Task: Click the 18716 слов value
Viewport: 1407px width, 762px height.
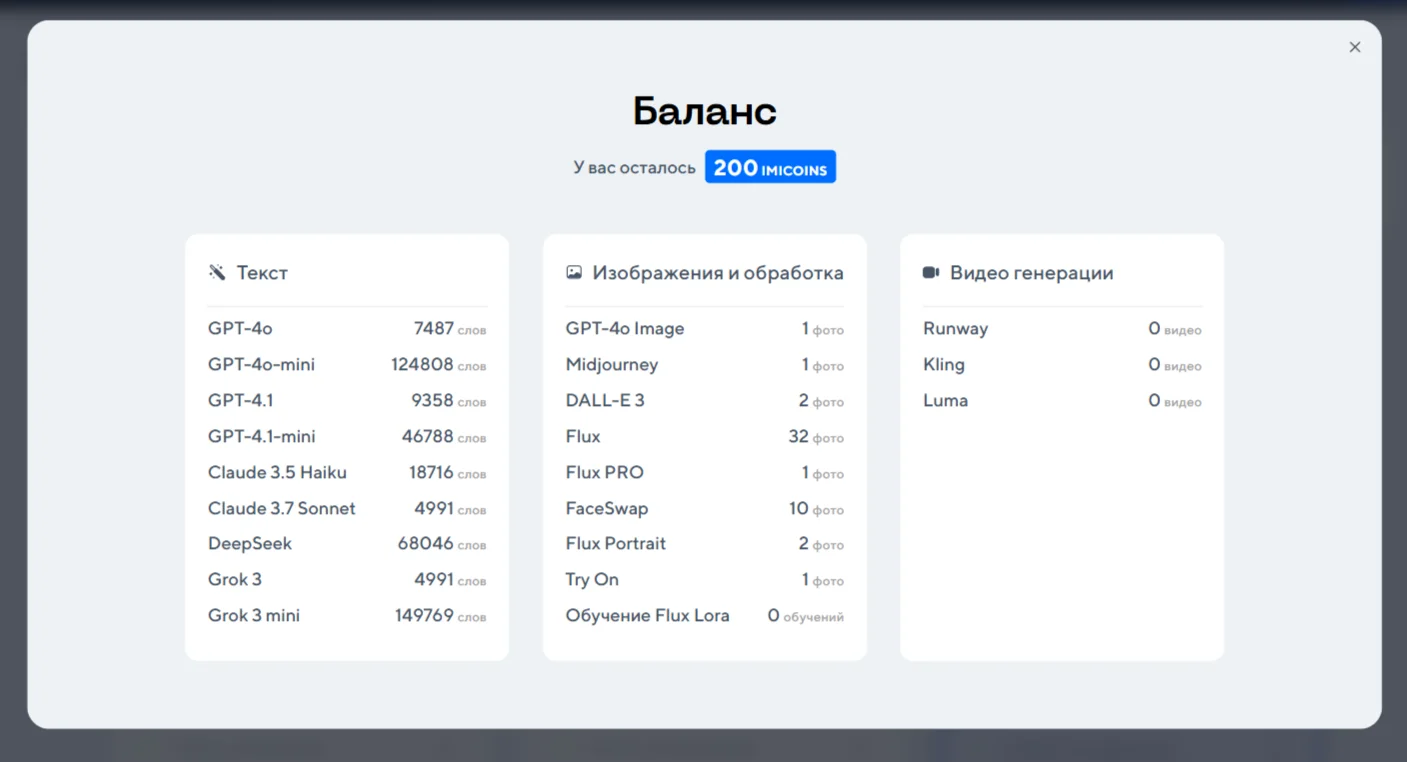Action: click(x=448, y=473)
